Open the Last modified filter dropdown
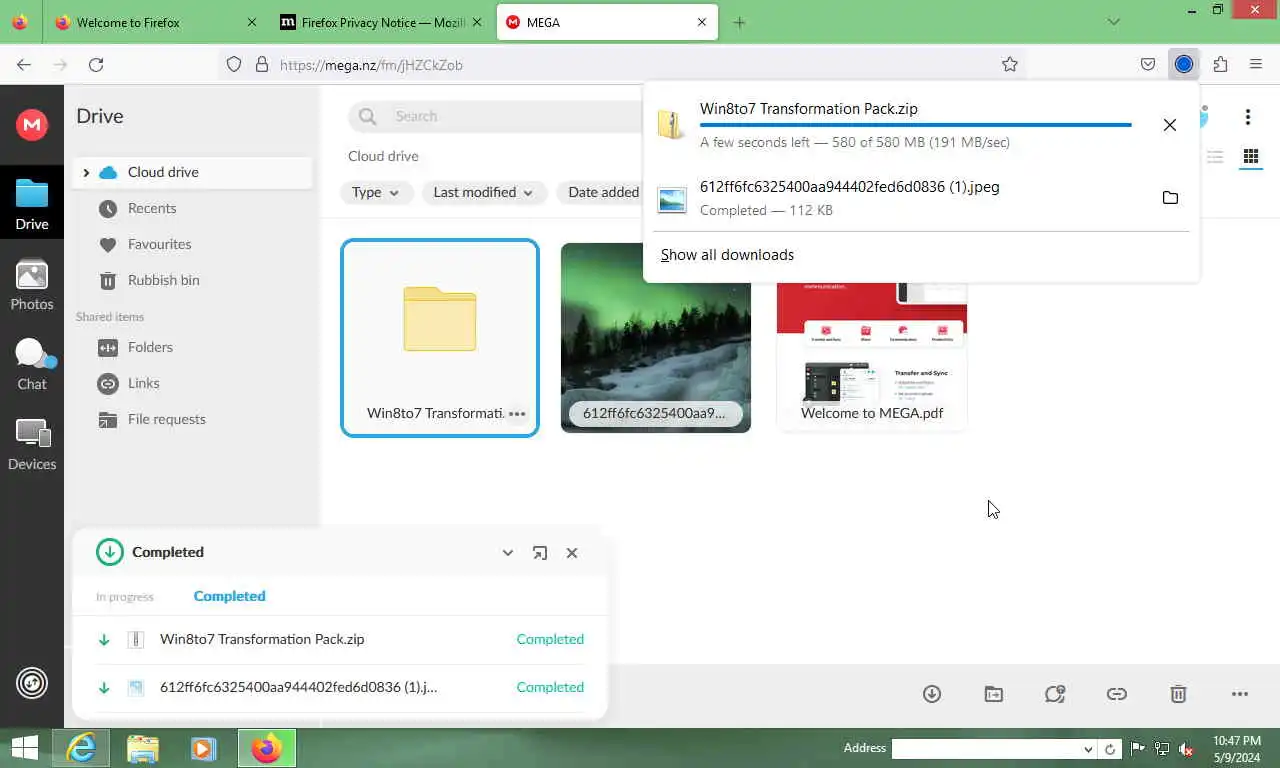Image resolution: width=1280 pixels, height=768 pixels. [484, 192]
